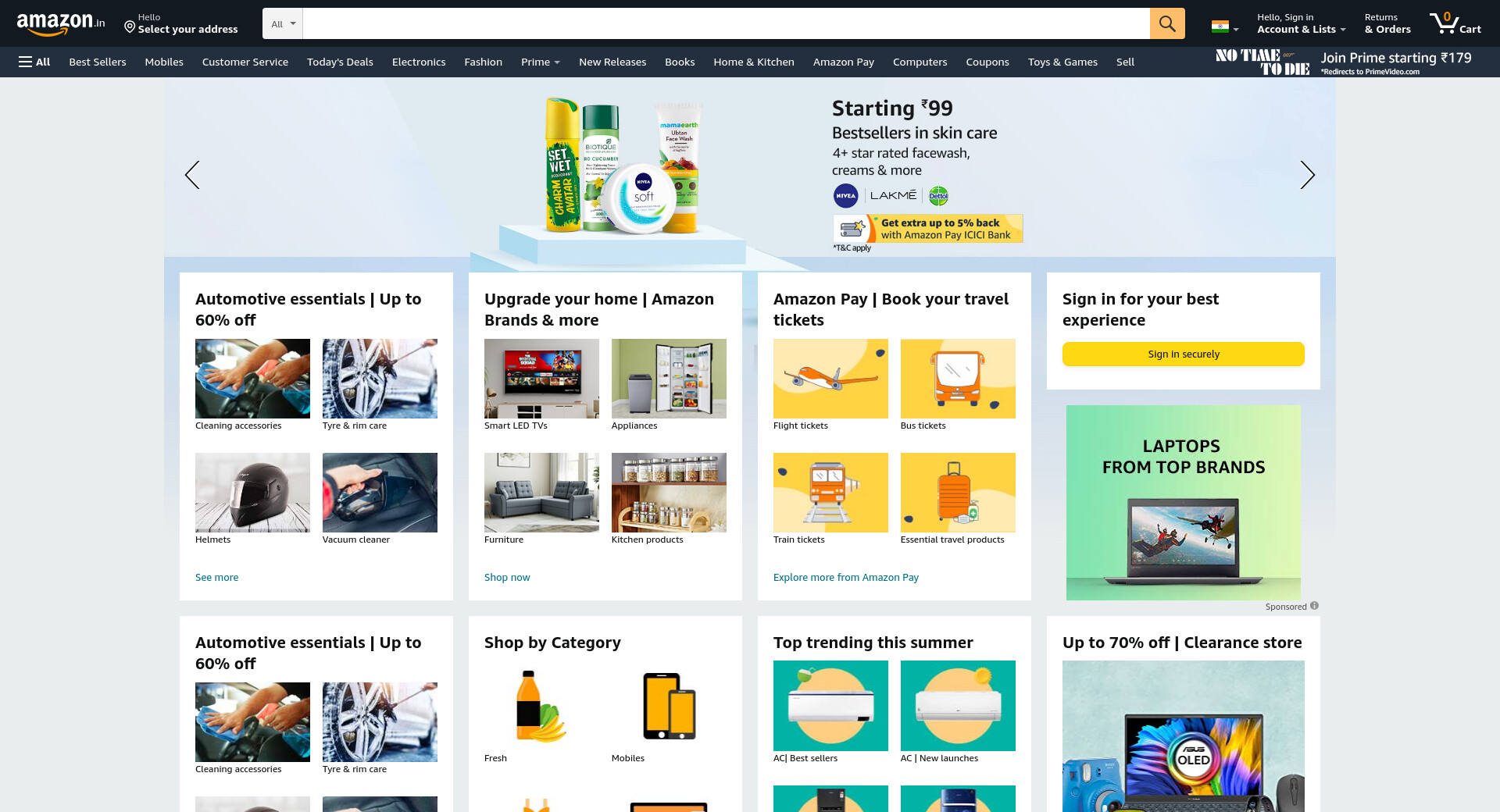
Task: Click the search text field
Action: (x=727, y=23)
